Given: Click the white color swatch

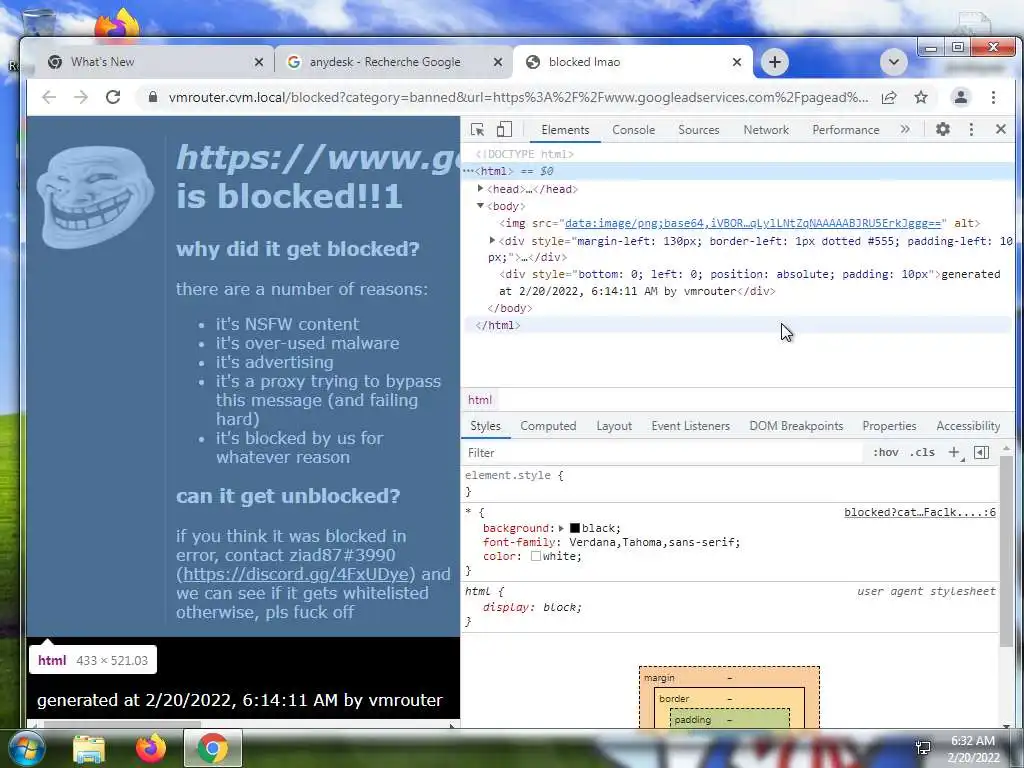Looking at the screenshot, I should pos(536,556).
